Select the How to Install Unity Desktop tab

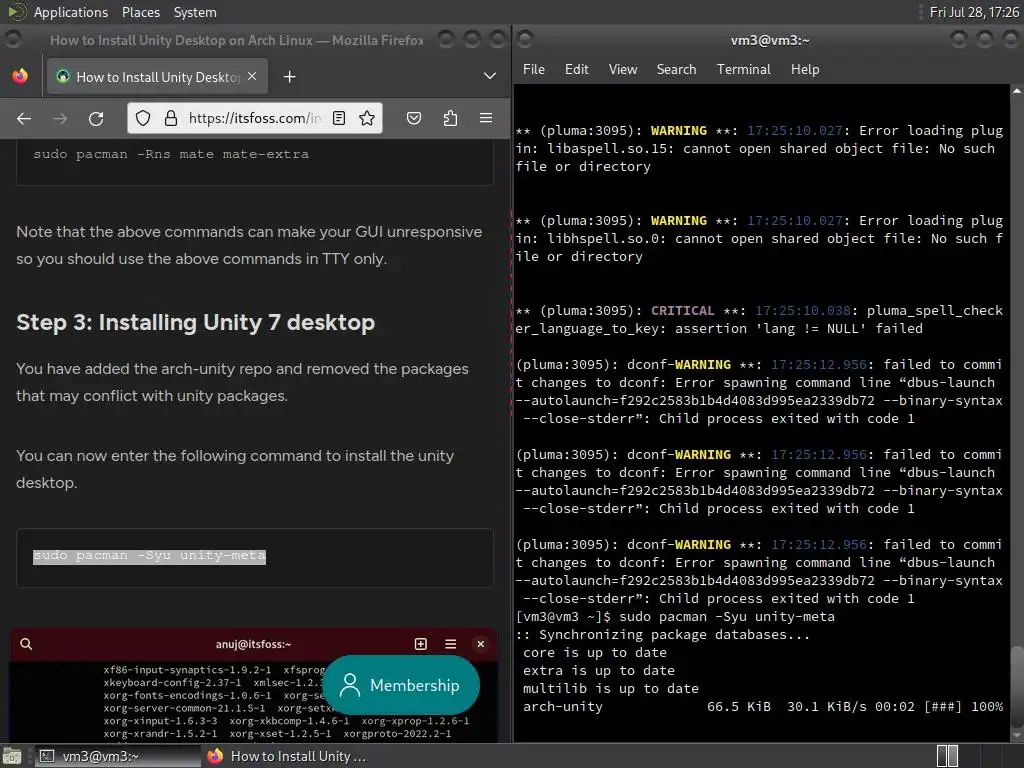156,77
